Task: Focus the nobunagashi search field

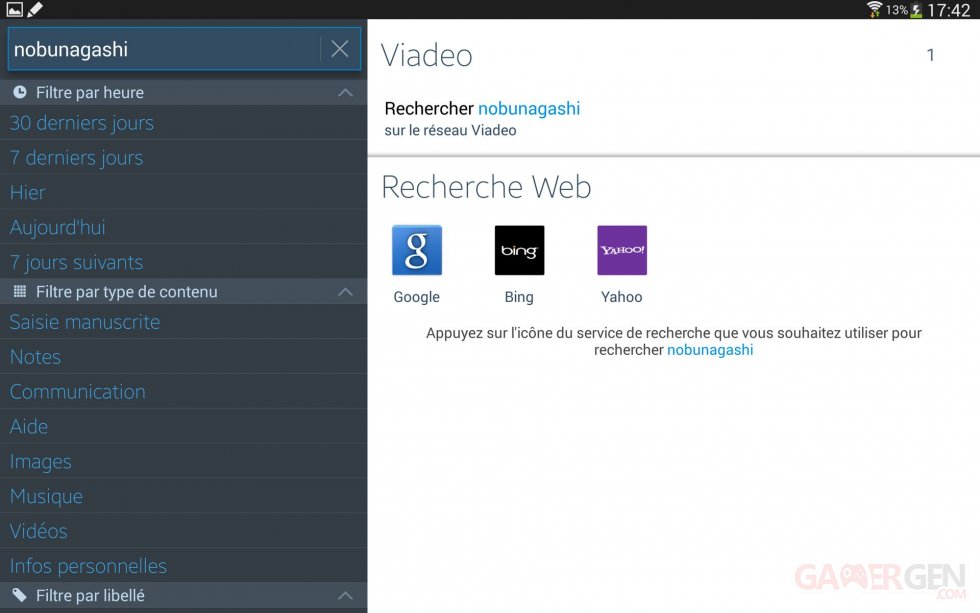Action: 160,49
